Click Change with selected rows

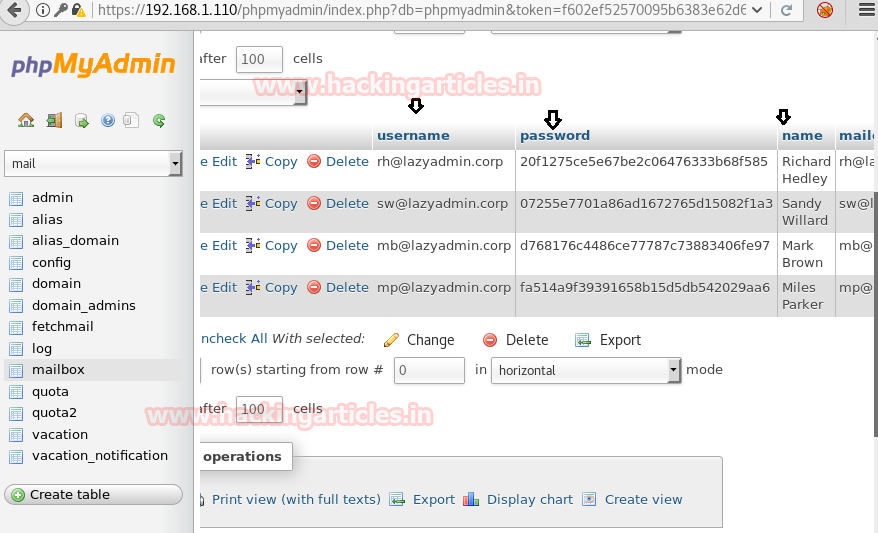pos(419,340)
